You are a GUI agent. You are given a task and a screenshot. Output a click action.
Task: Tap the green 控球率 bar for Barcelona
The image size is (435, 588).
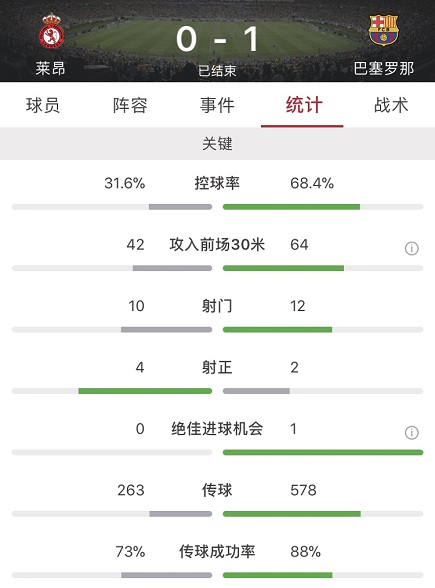tap(291, 207)
